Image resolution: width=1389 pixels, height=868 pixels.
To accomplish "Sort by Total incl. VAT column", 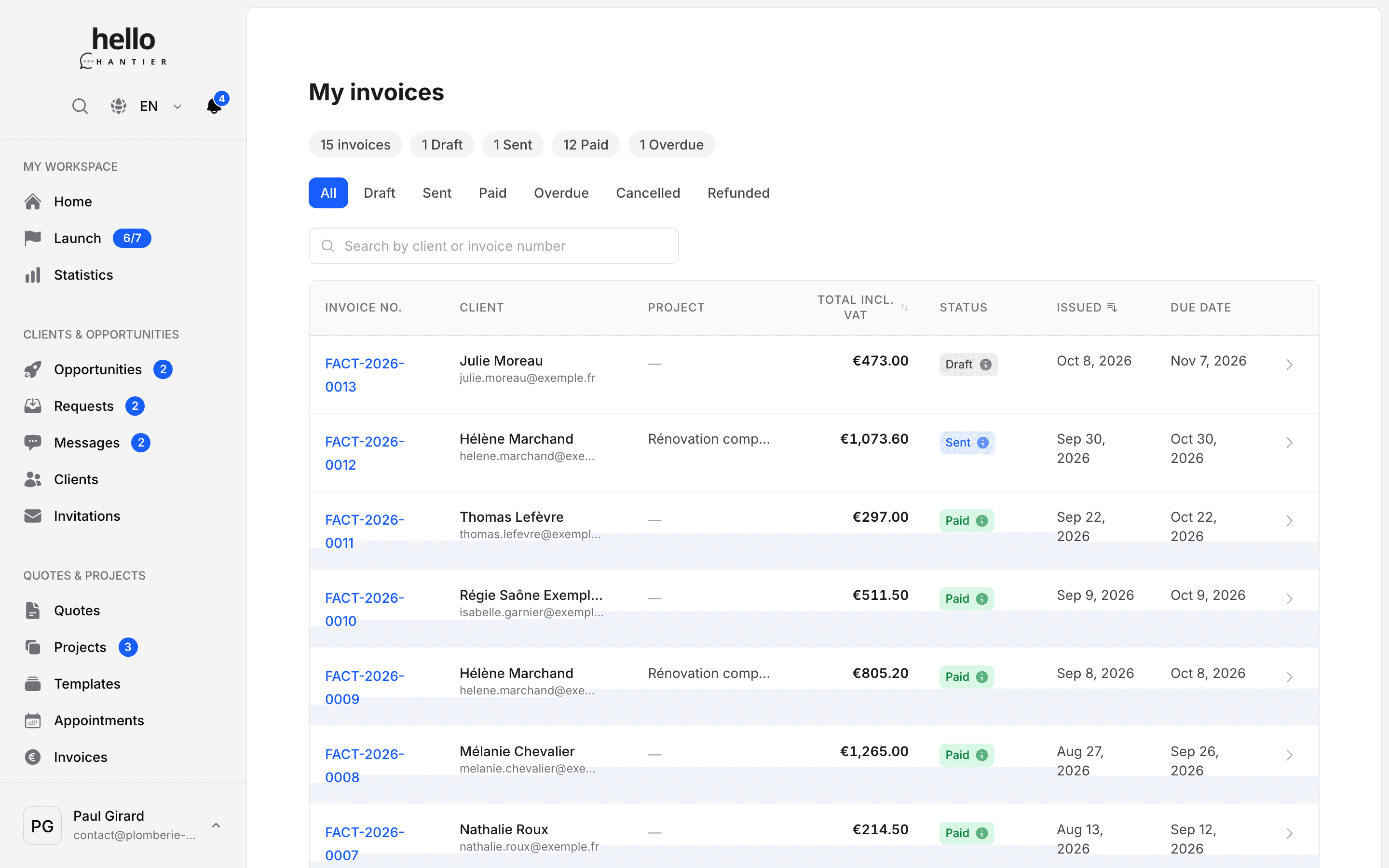I will click(x=904, y=308).
